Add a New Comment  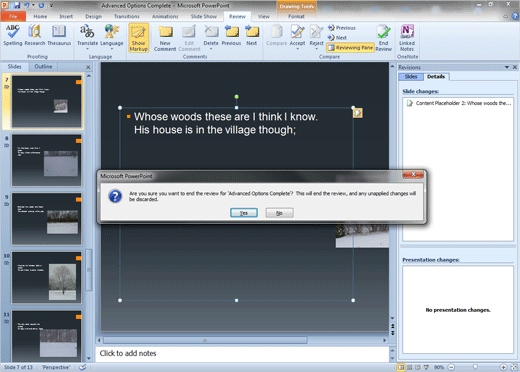coord(165,38)
